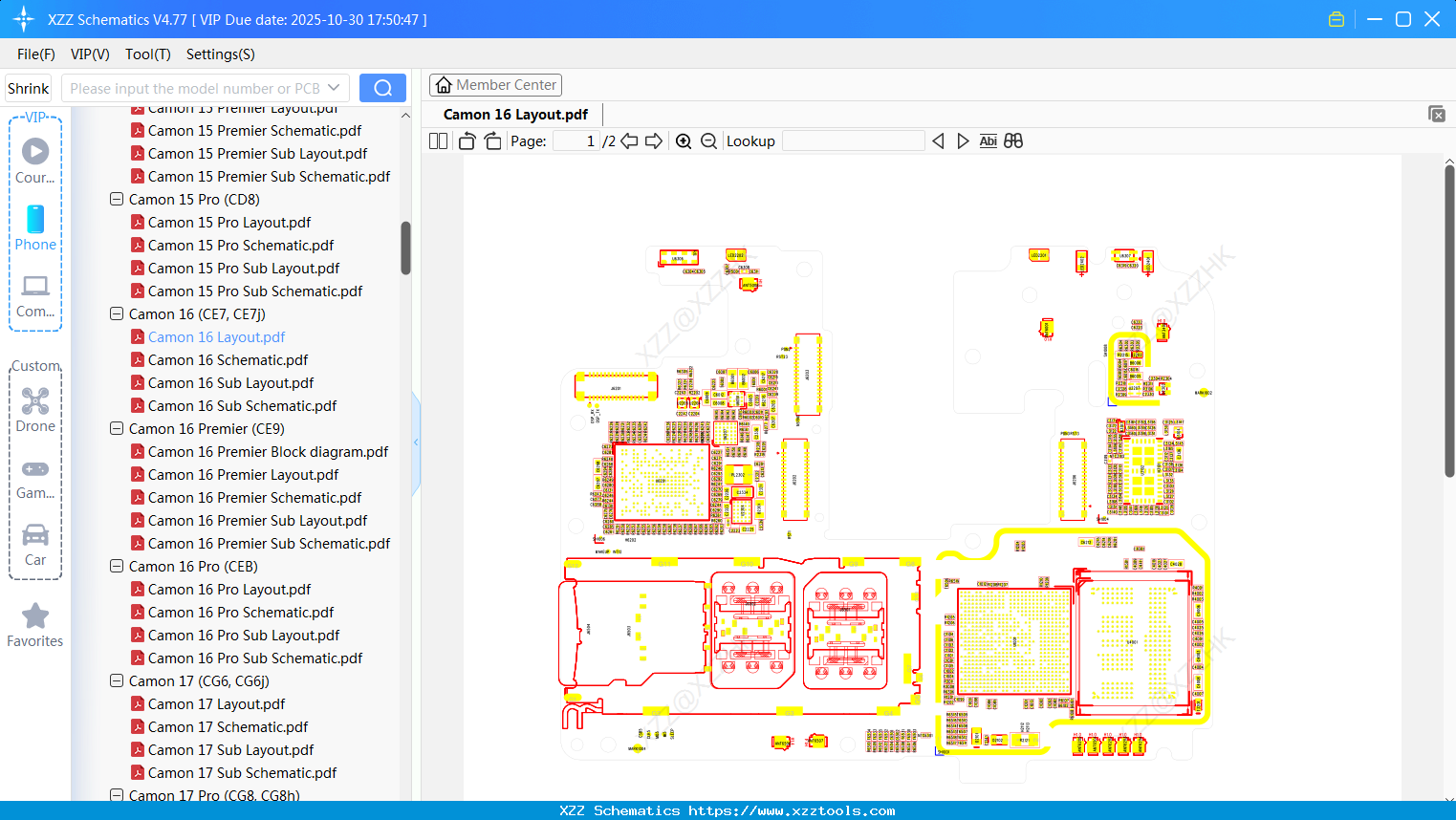This screenshot has width=1456, height=820.
Task: Click the blue search magnifier button
Action: [382, 88]
